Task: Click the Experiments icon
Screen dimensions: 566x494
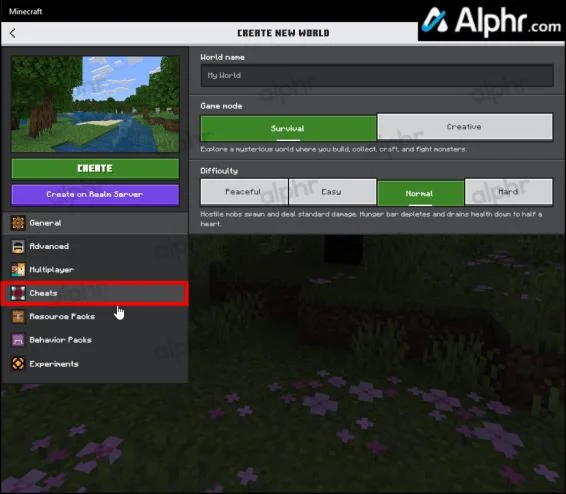Action: pyautogui.click(x=18, y=363)
